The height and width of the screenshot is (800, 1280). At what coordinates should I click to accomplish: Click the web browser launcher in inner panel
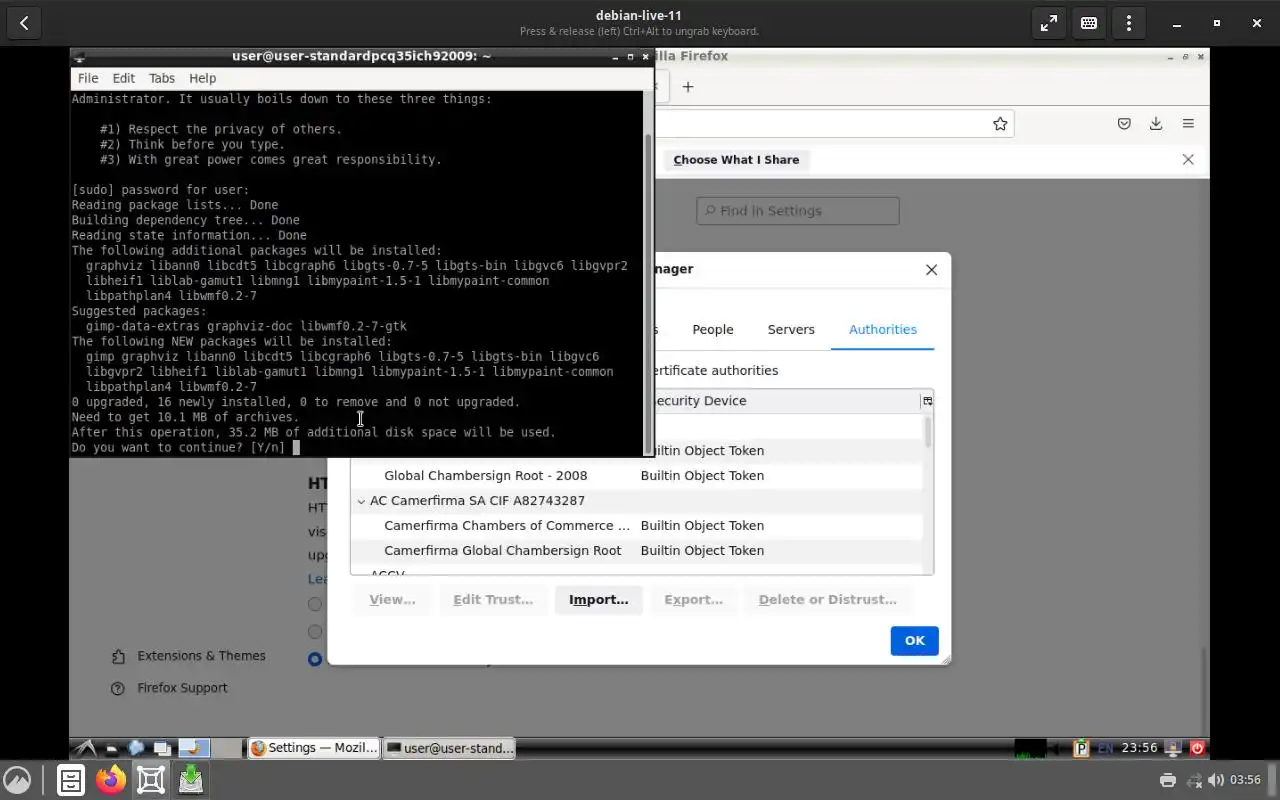pos(137,748)
